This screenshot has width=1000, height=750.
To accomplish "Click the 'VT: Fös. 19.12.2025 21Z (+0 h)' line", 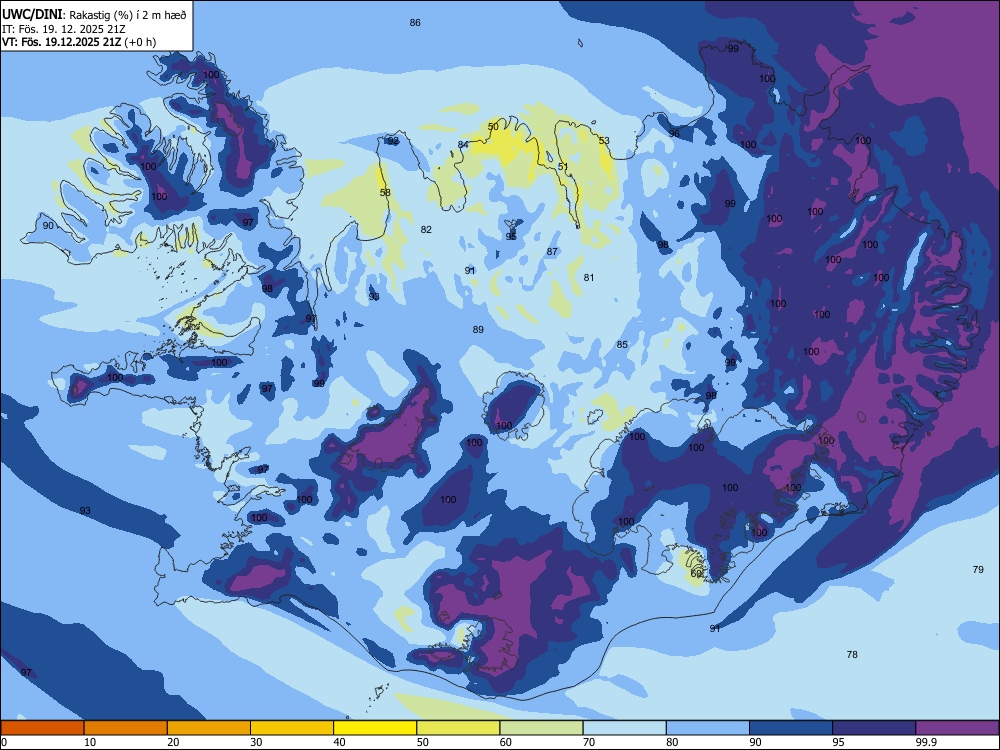I will click(x=78, y=42).
